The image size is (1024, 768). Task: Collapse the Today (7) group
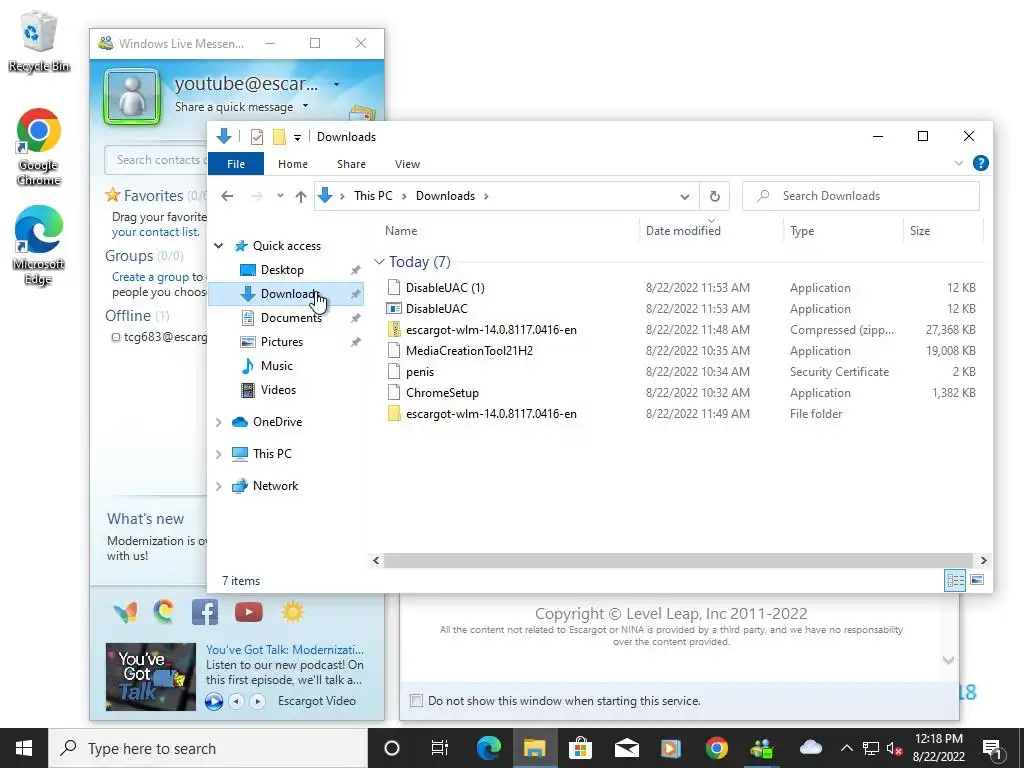pyautogui.click(x=379, y=262)
